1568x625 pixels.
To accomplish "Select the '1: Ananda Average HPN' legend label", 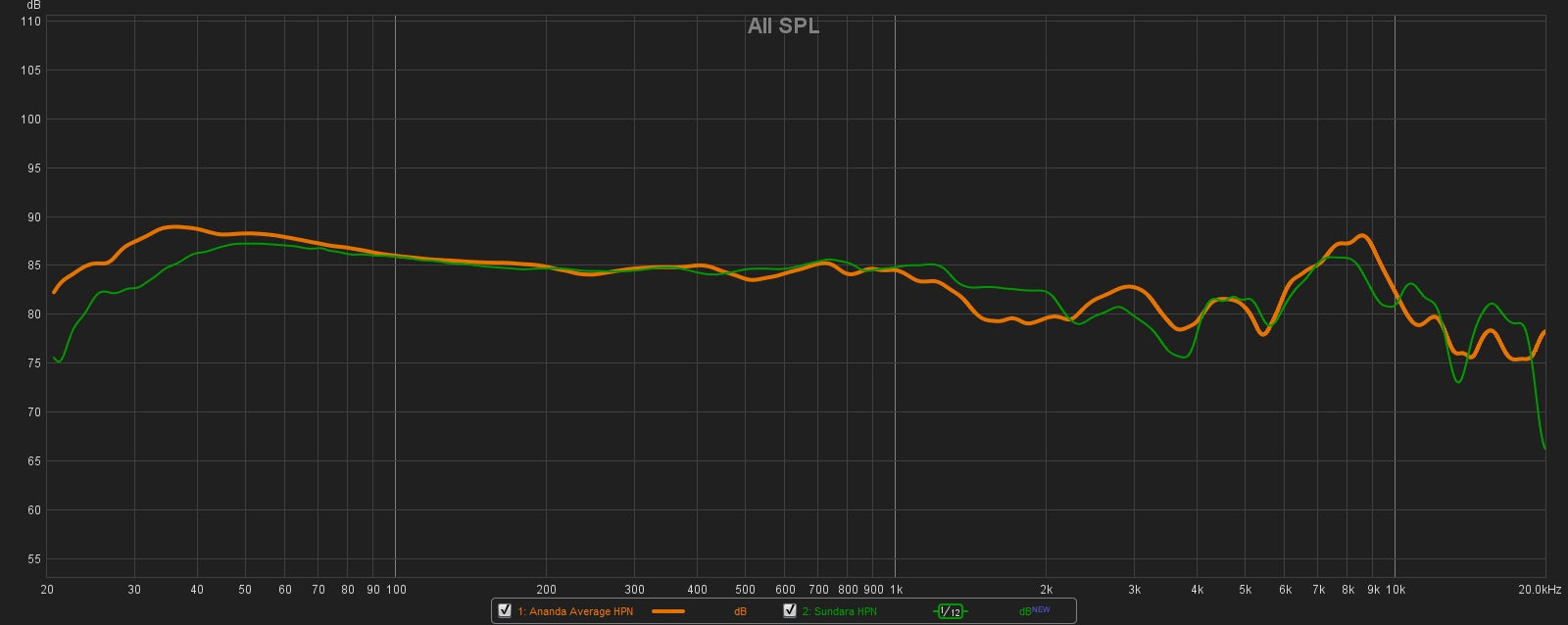I will [574, 611].
